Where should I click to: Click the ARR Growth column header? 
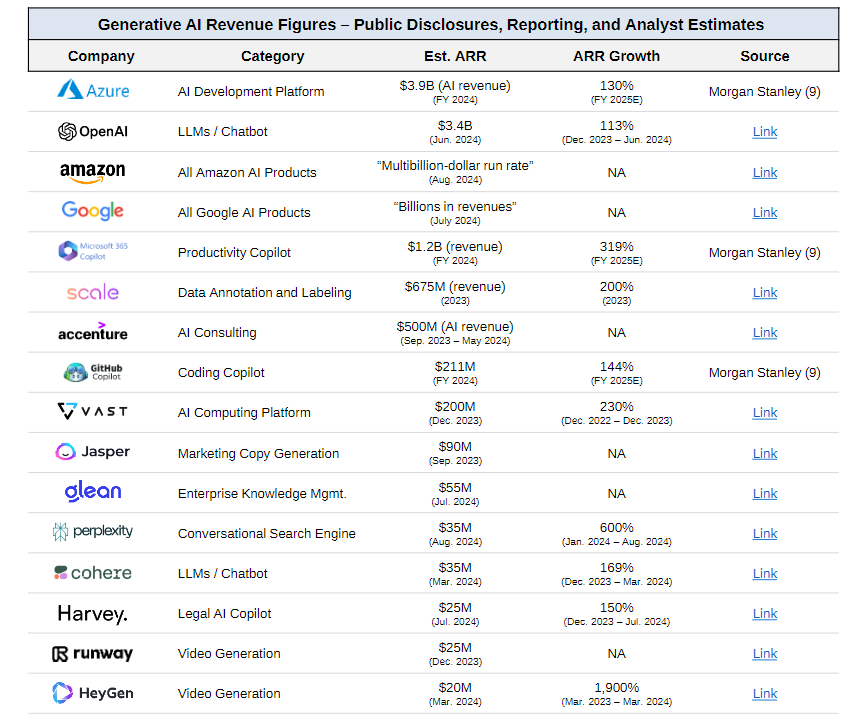(x=617, y=56)
